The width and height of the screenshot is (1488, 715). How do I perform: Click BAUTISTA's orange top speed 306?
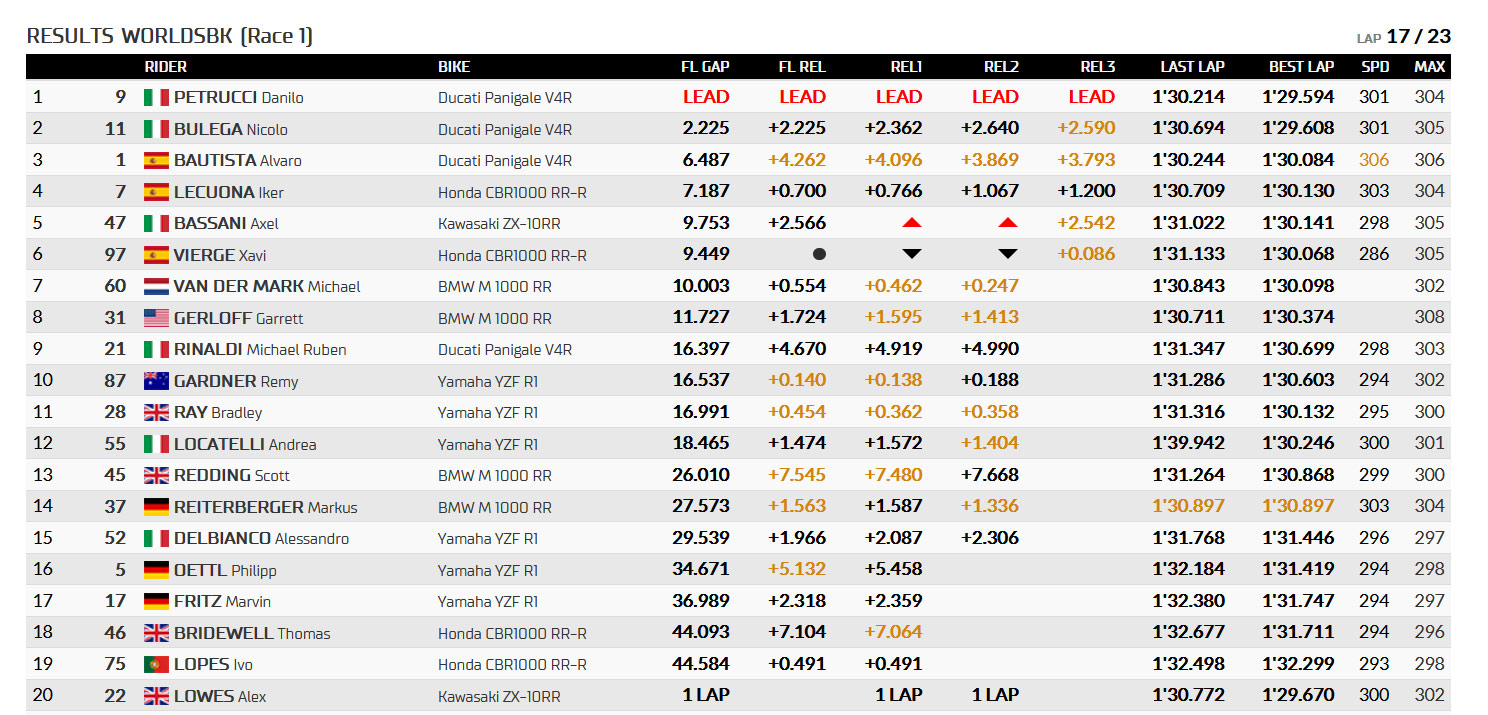tap(1374, 160)
